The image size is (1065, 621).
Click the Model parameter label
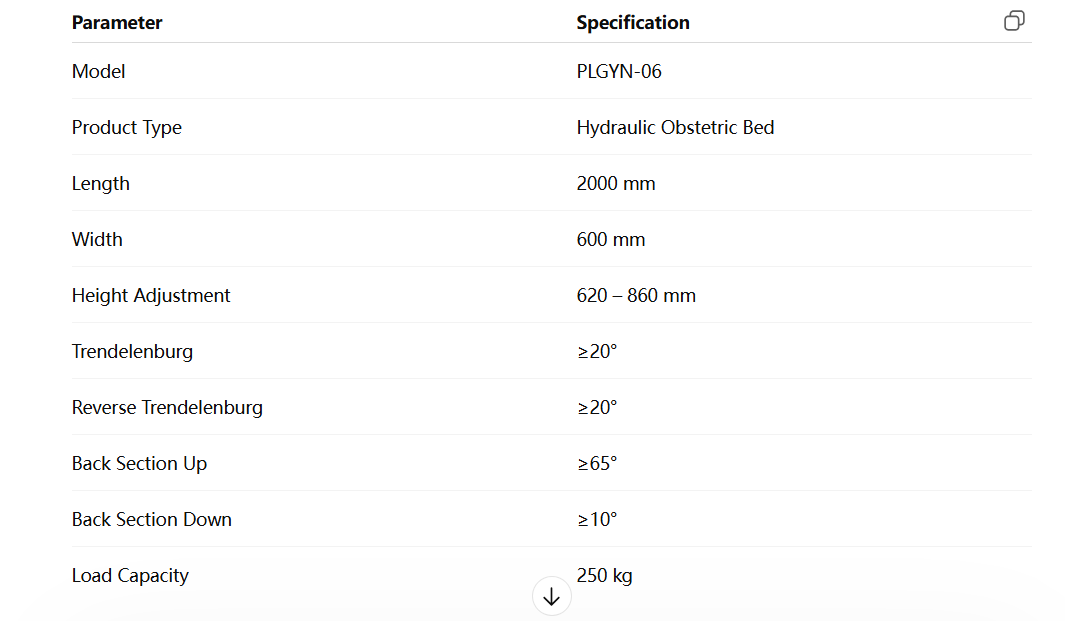tap(98, 71)
